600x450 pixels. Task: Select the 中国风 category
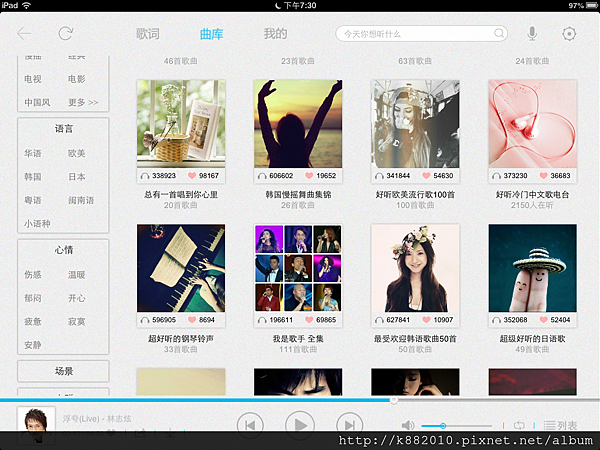coord(37,102)
